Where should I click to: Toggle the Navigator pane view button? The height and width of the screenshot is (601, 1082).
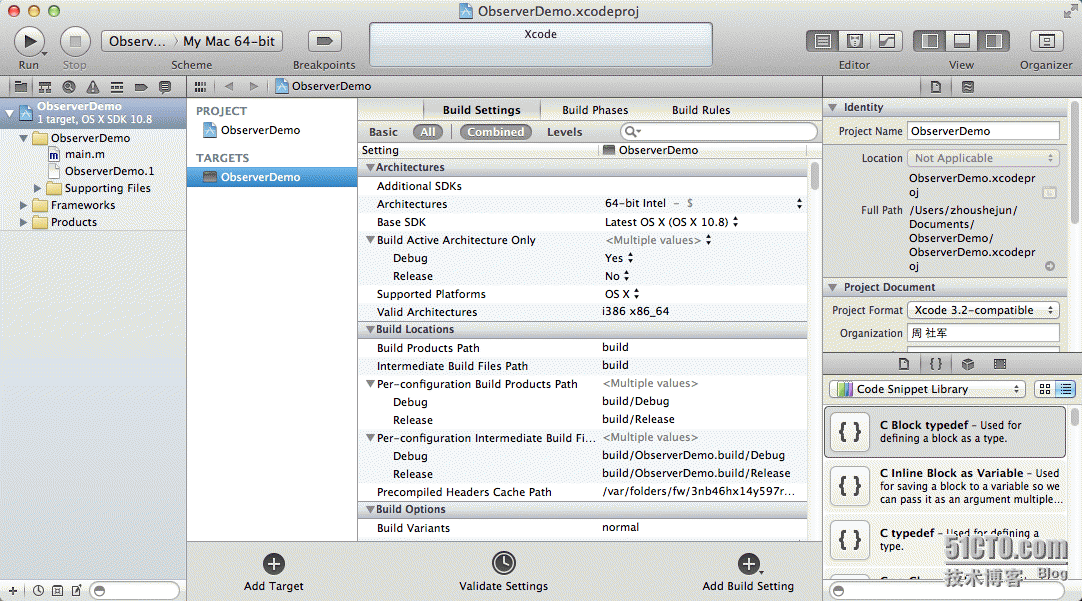click(x=929, y=41)
